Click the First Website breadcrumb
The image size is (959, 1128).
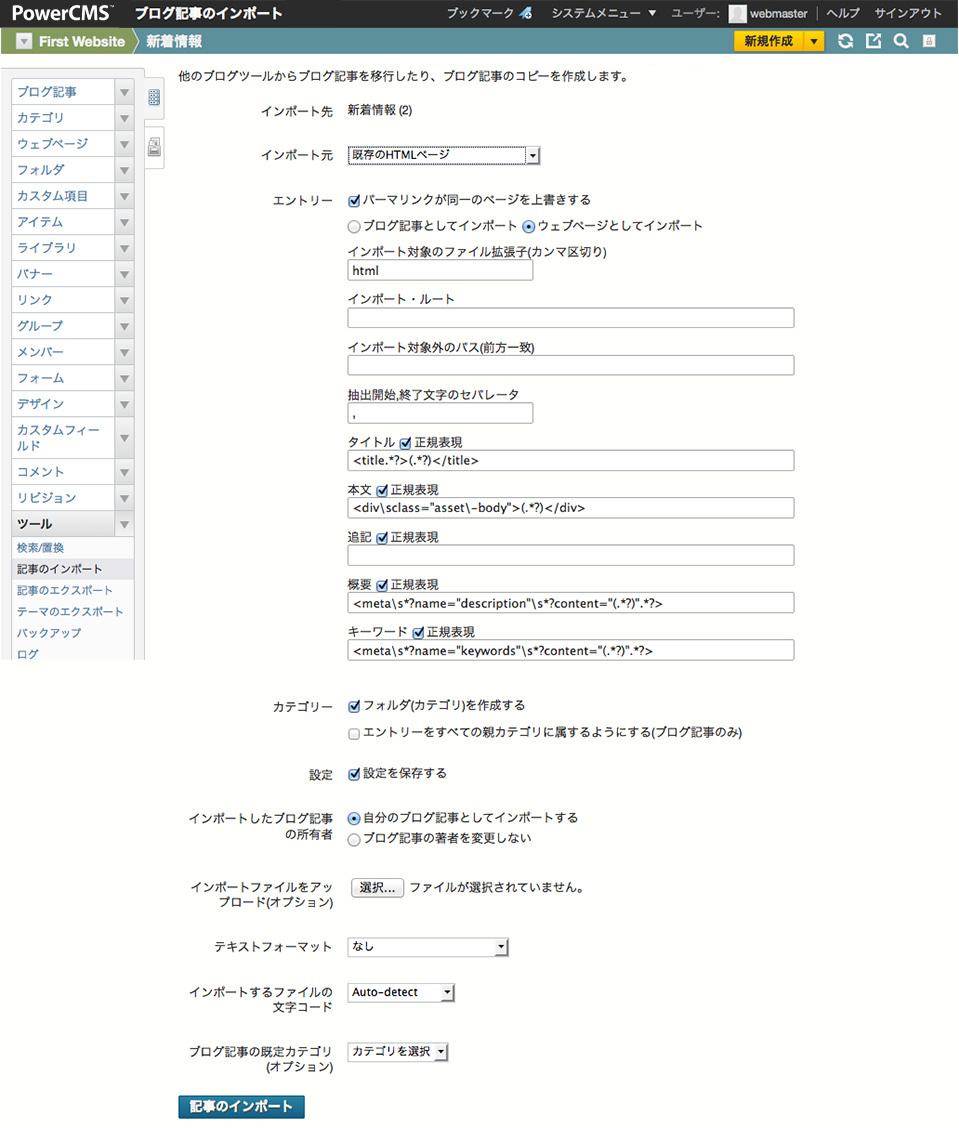click(x=82, y=42)
